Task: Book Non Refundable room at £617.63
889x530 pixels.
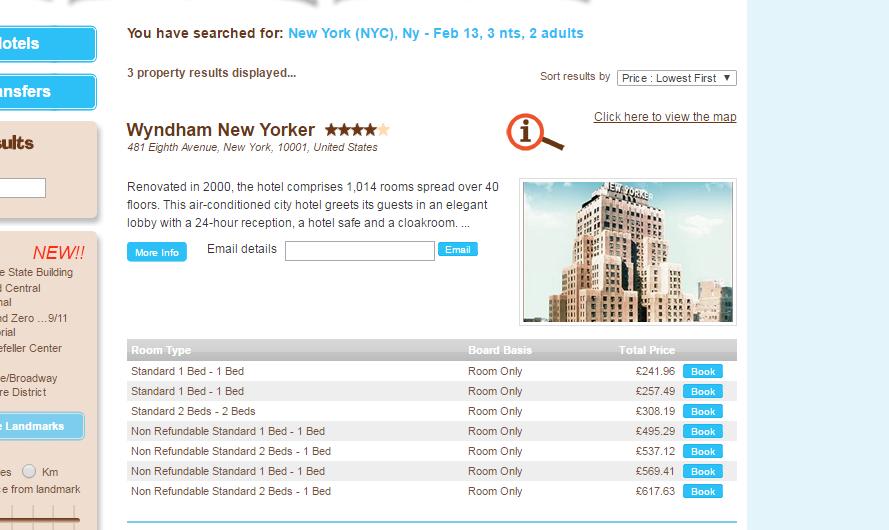Action: pyautogui.click(x=702, y=491)
